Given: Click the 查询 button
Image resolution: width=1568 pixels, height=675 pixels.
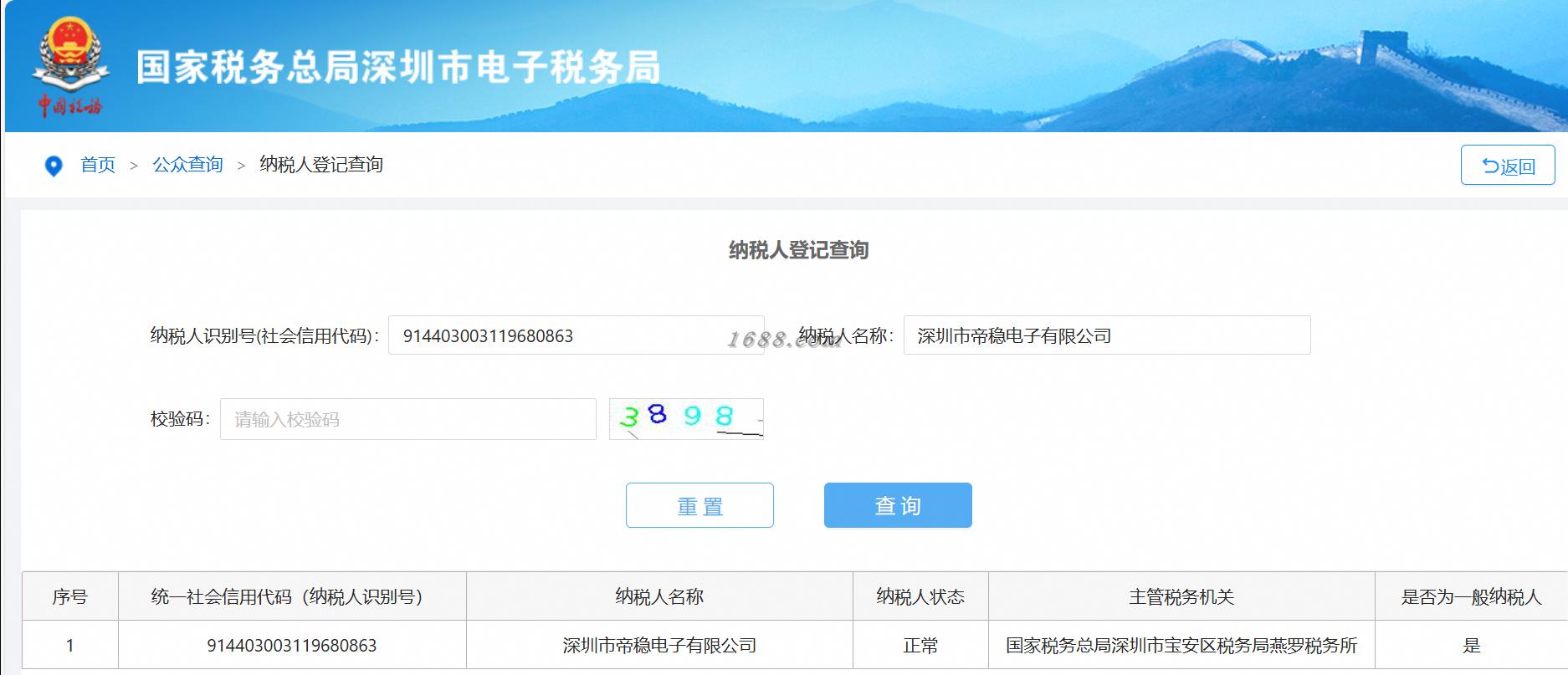Looking at the screenshot, I should [898, 505].
